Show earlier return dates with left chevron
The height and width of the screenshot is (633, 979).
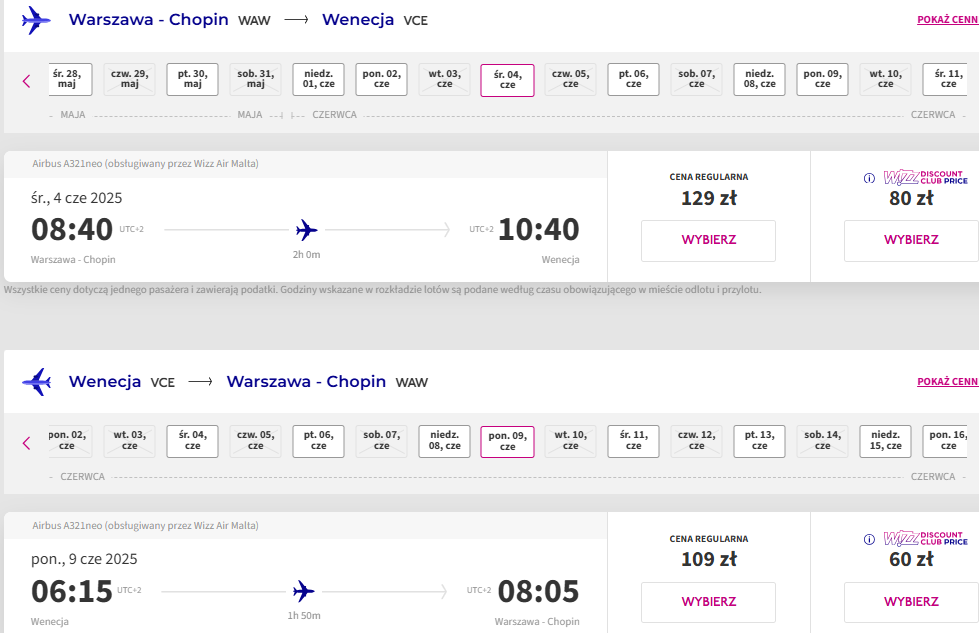26,443
